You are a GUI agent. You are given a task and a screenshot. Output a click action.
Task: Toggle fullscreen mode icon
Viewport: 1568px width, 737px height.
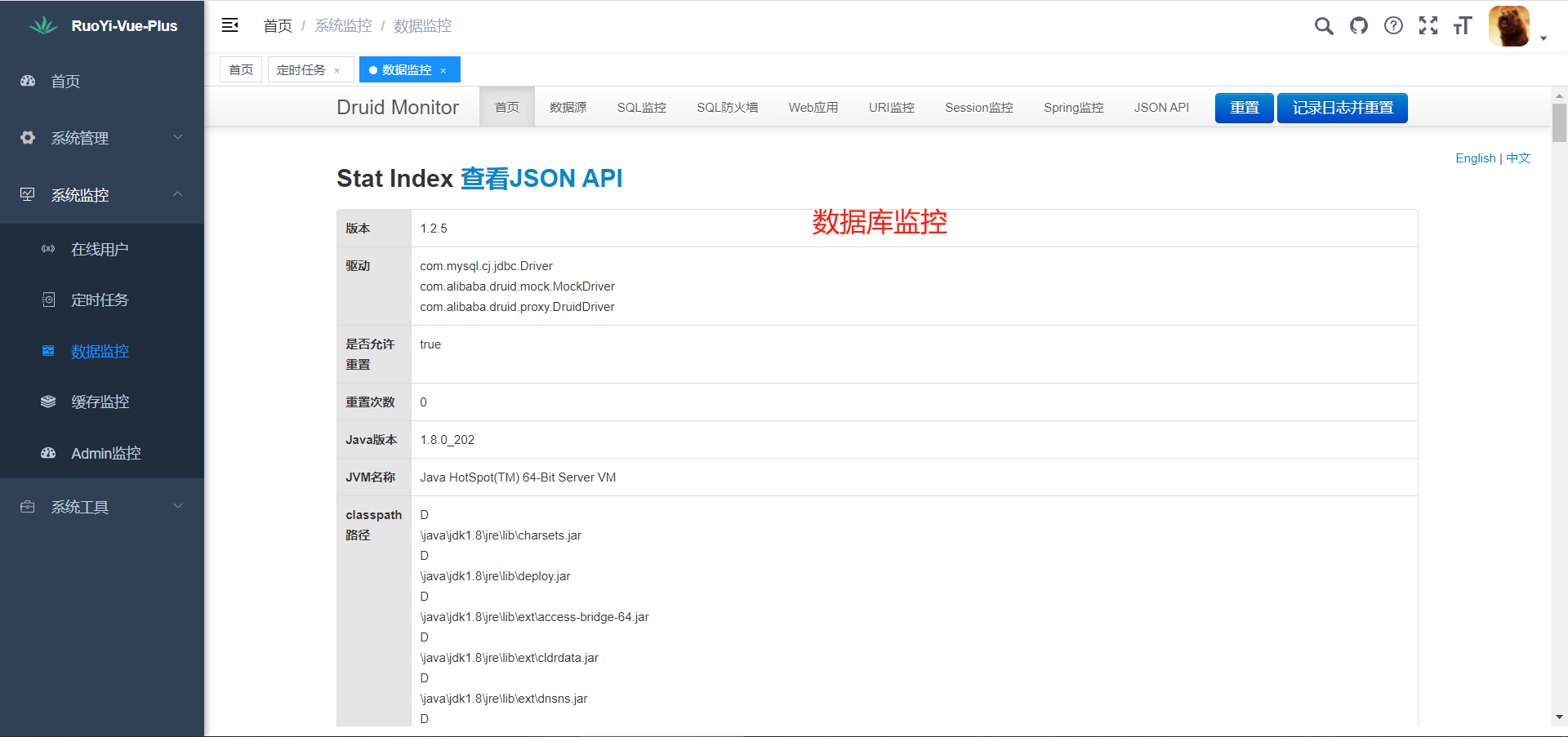1428,26
